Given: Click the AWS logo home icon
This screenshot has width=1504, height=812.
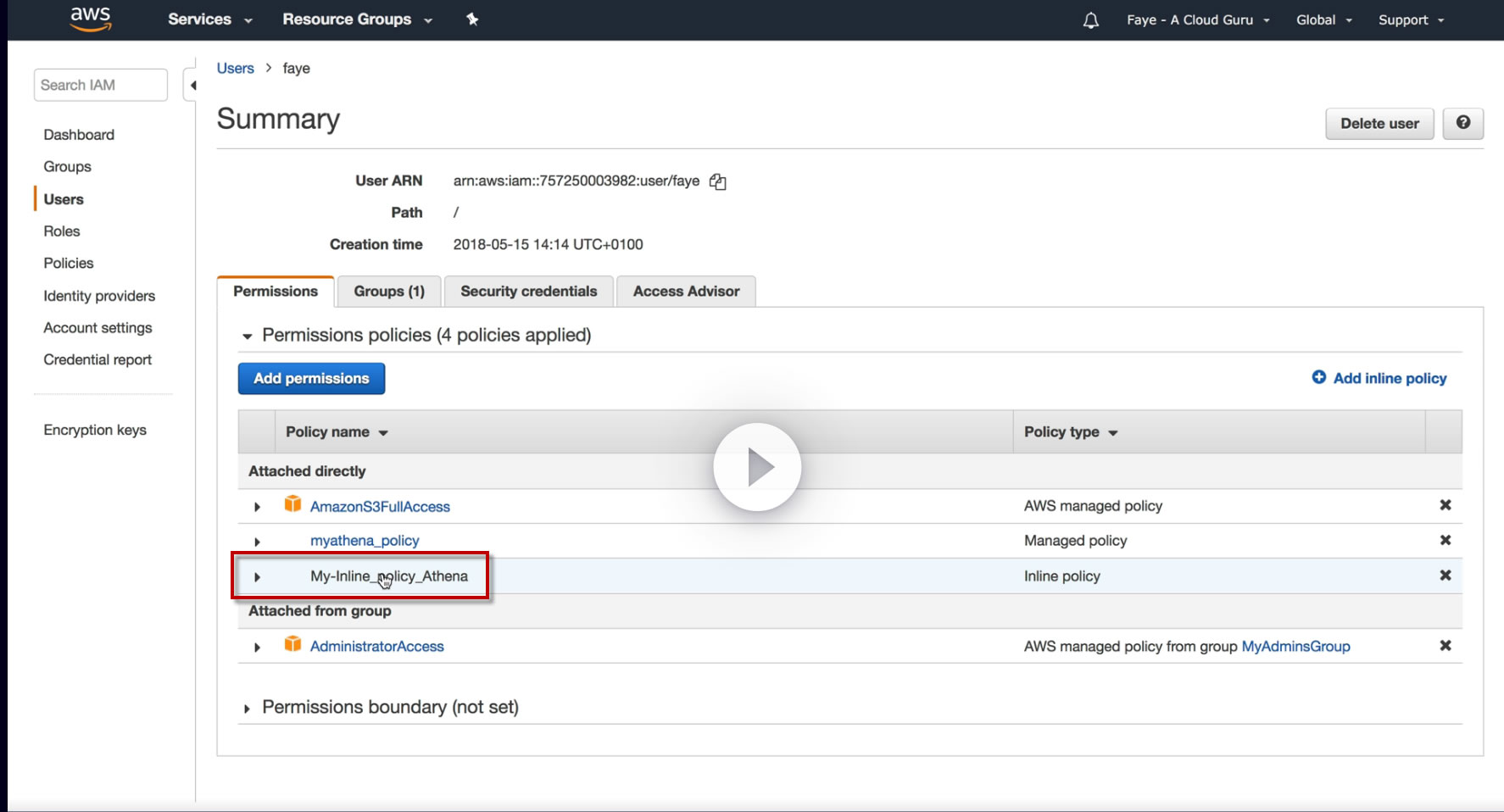Looking at the screenshot, I should [x=91, y=19].
